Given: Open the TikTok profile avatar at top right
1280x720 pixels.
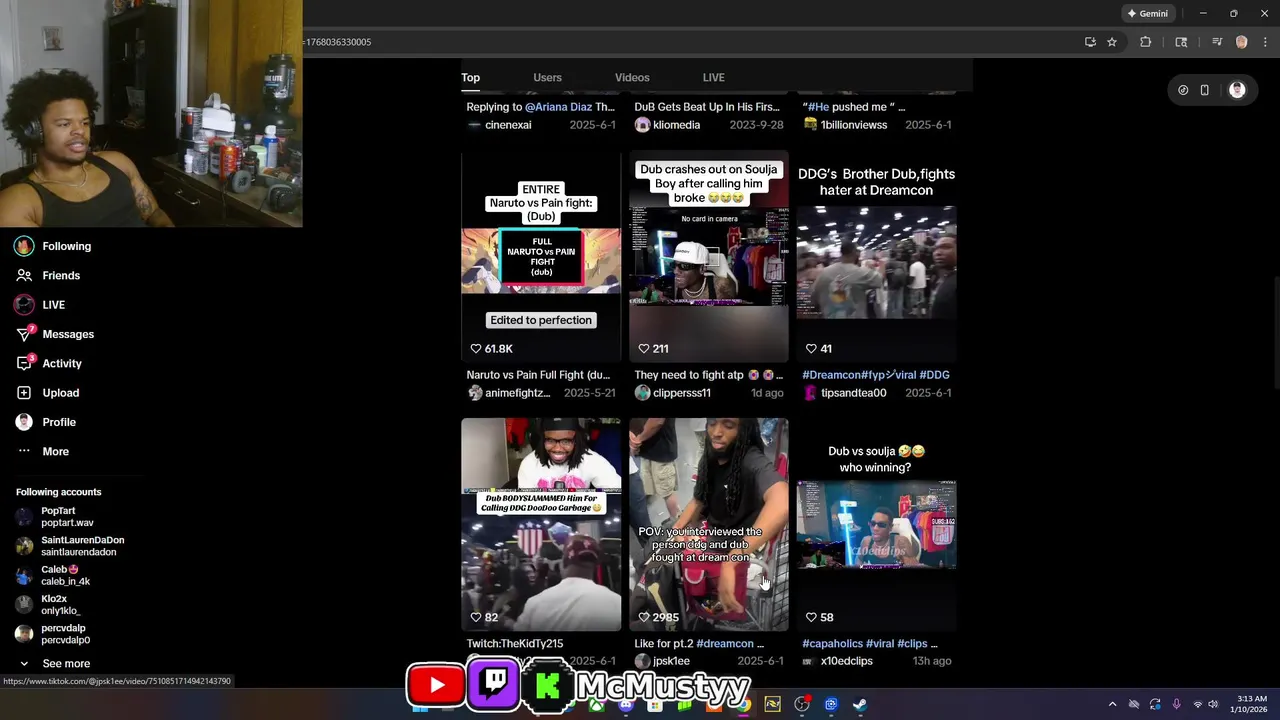Looking at the screenshot, I should pos(1237,90).
